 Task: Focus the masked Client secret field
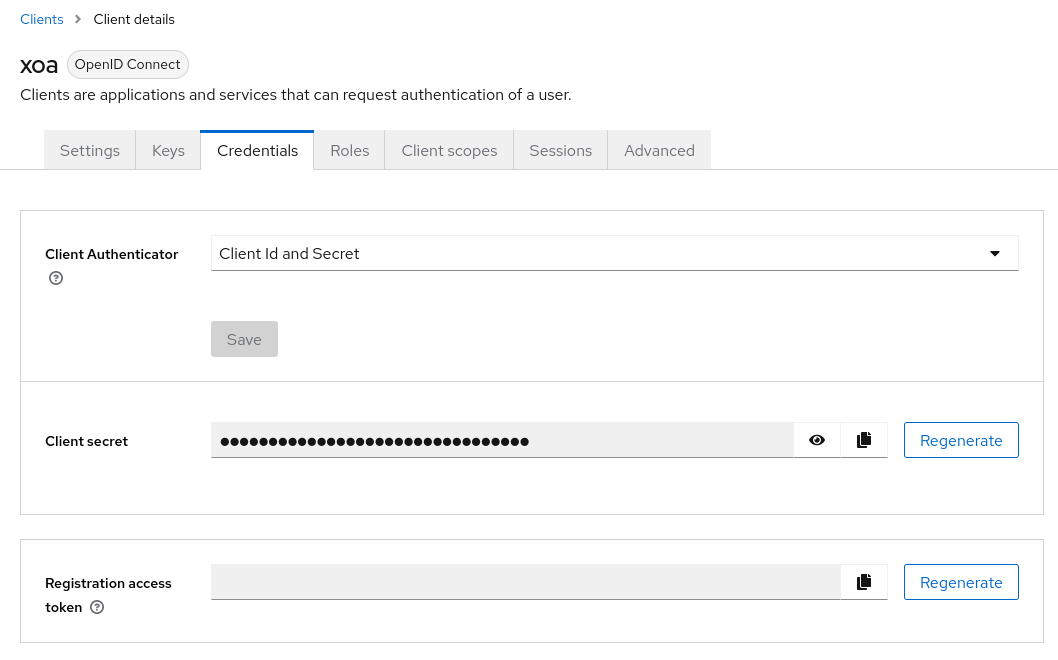point(502,440)
